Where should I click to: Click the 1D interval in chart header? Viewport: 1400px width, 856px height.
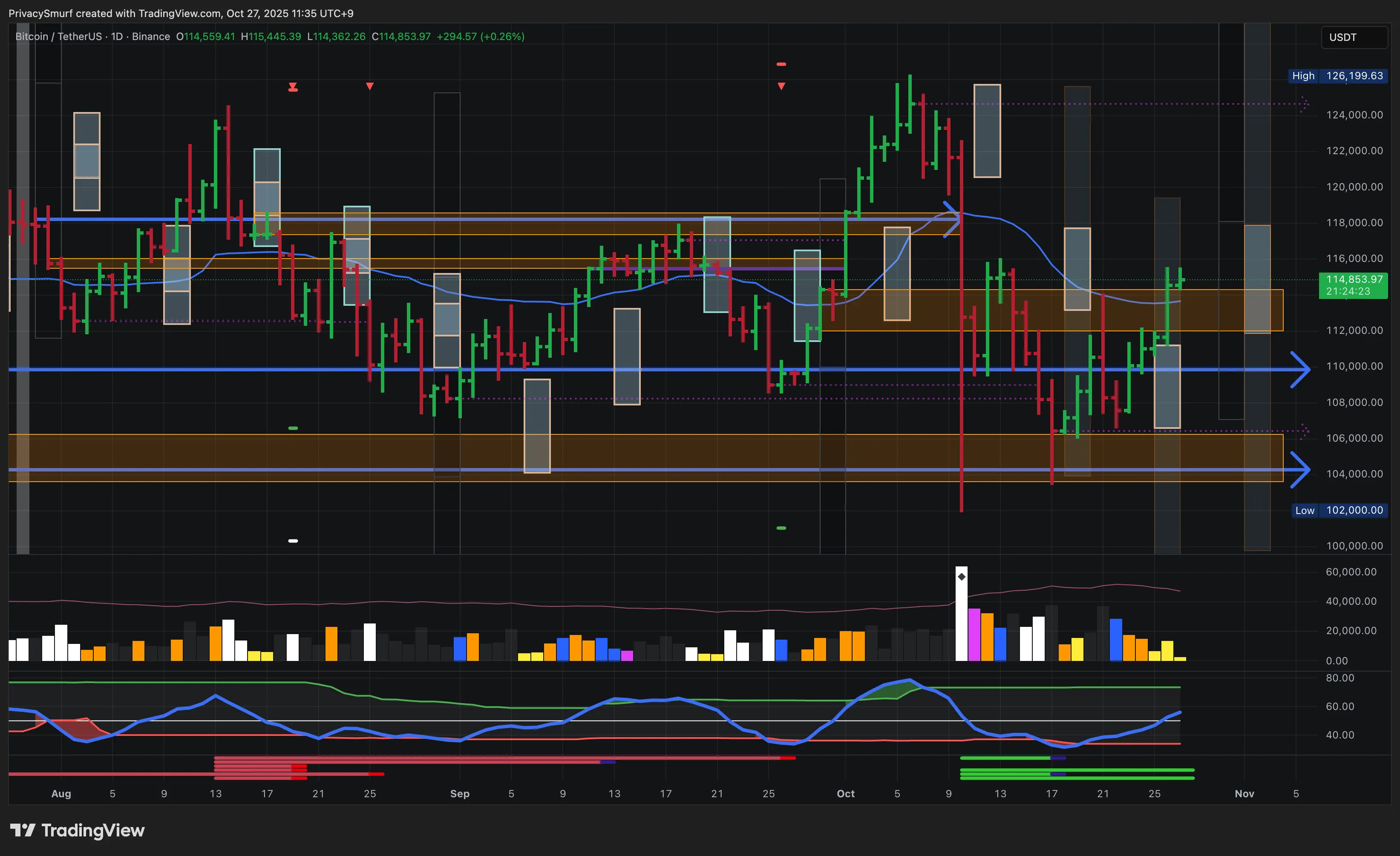[x=116, y=36]
